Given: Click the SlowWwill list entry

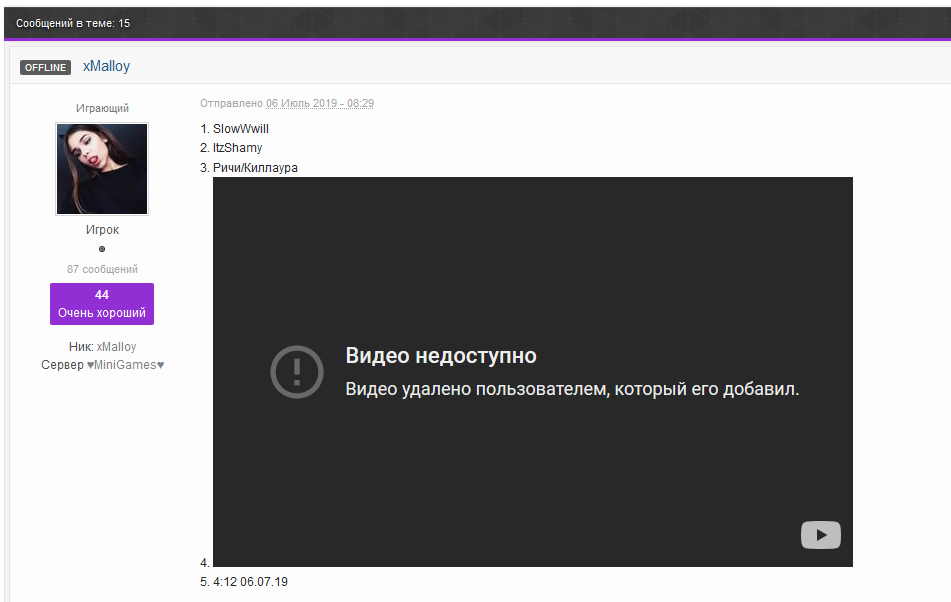Looking at the screenshot, I should click(x=240, y=129).
